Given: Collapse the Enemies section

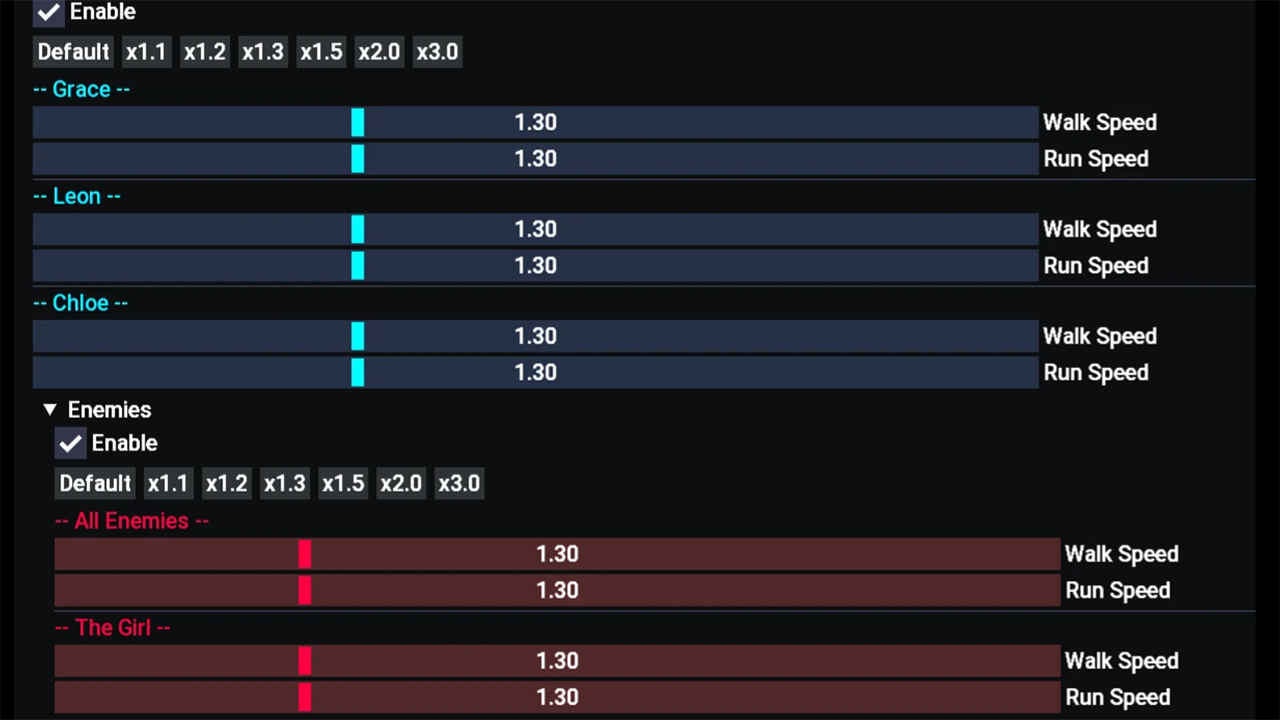Looking at the screenshot, I should [x=50, y=410].
